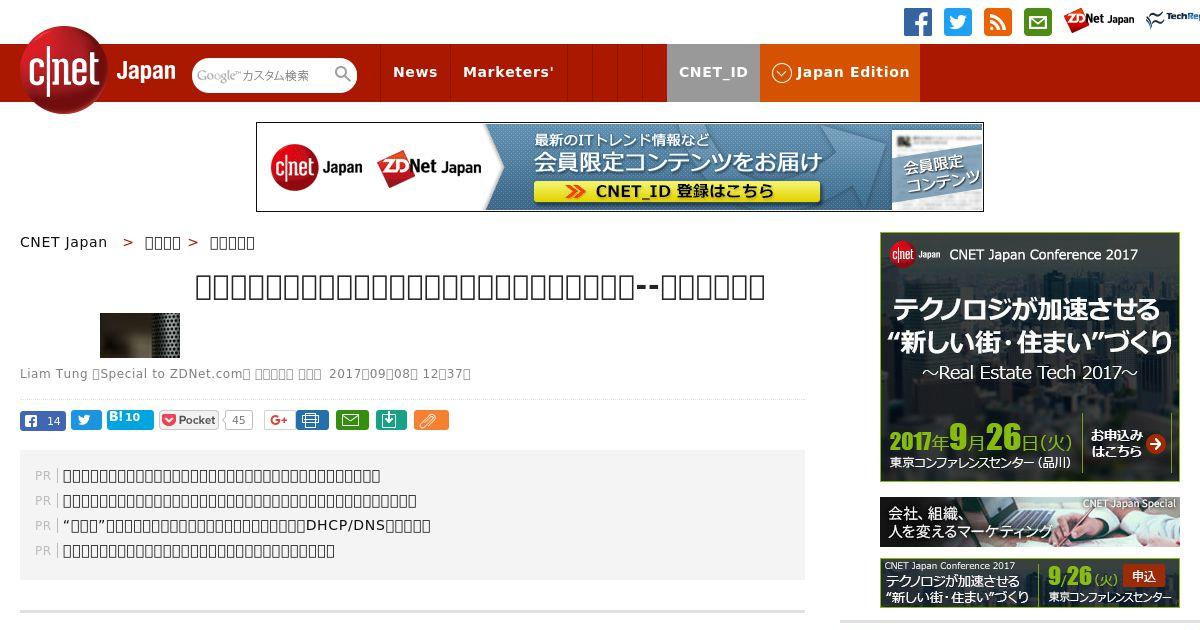The width and height of the screenshot is (1200, 630).
Task: Go to CNET Japan home logo
Action: pos(98,71)
